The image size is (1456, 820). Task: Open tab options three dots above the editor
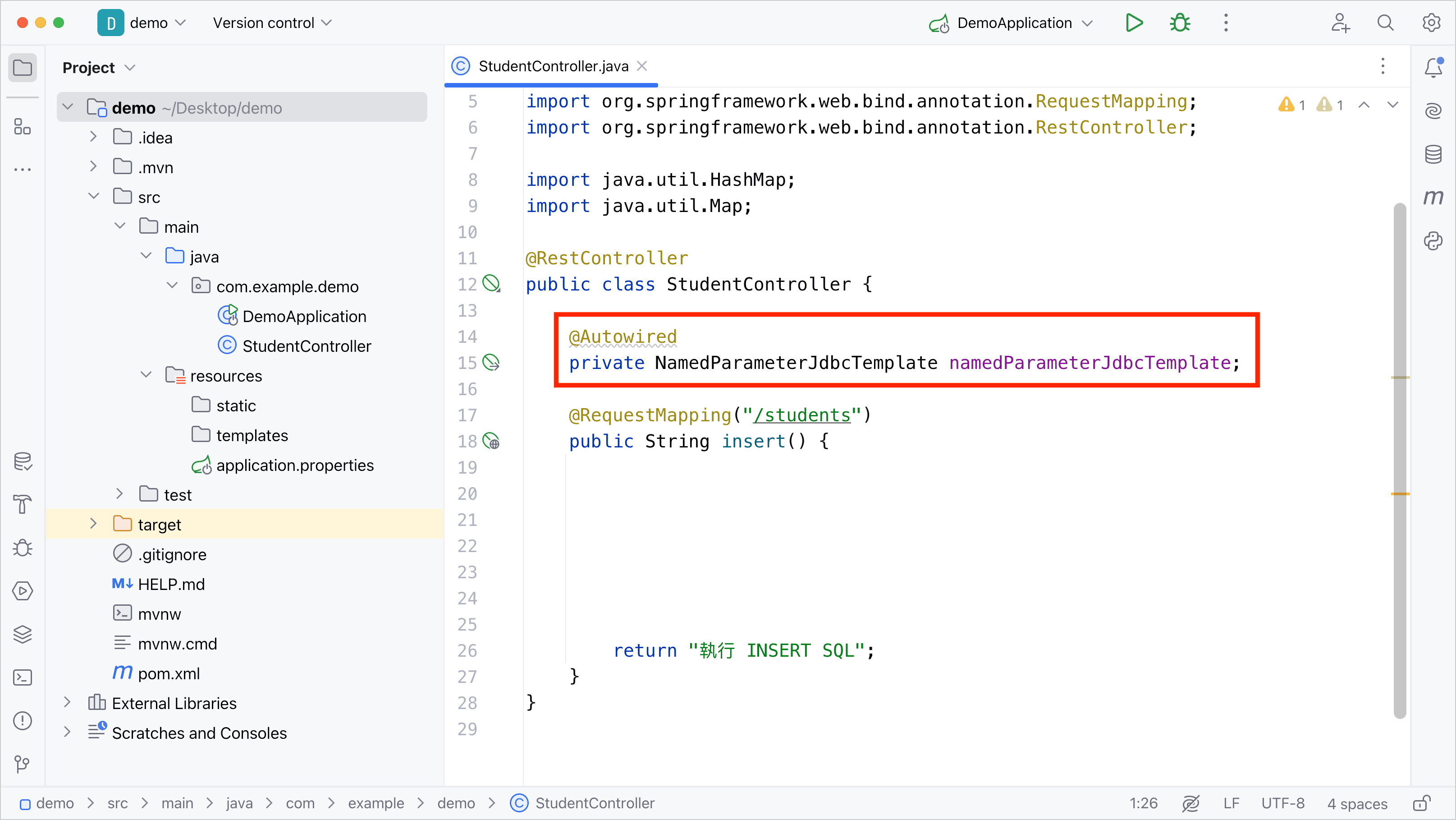pos(1383,66)
